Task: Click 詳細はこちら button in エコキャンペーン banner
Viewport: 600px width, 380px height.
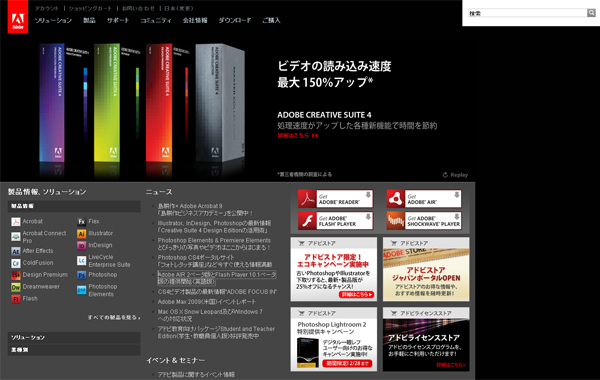Action: tap(356, 294)
